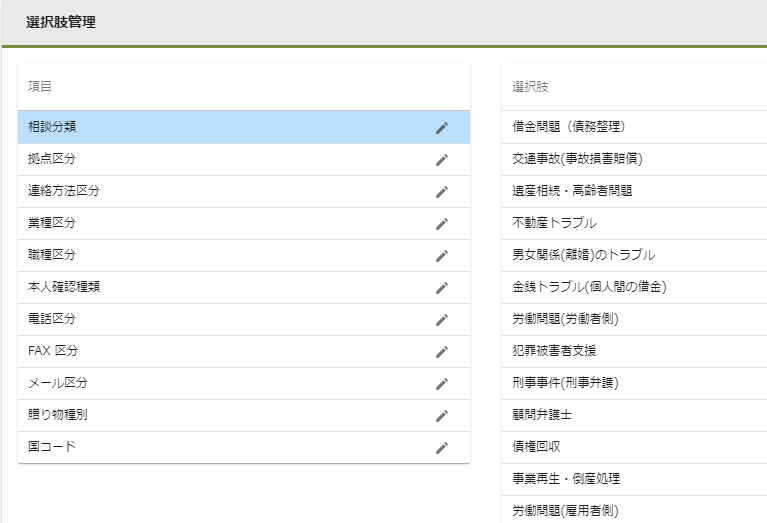Select the 国コード item row

pyautogui.click(x=200, y=447)
